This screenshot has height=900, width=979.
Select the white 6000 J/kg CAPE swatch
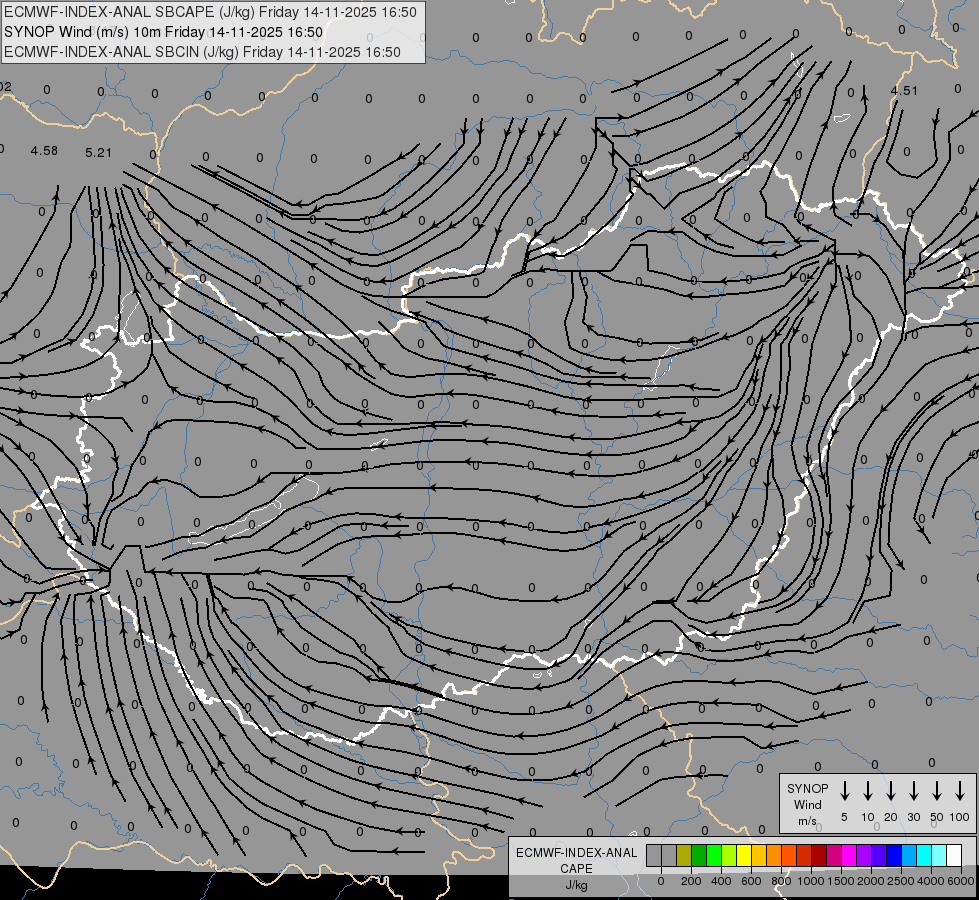pos(953,855)
